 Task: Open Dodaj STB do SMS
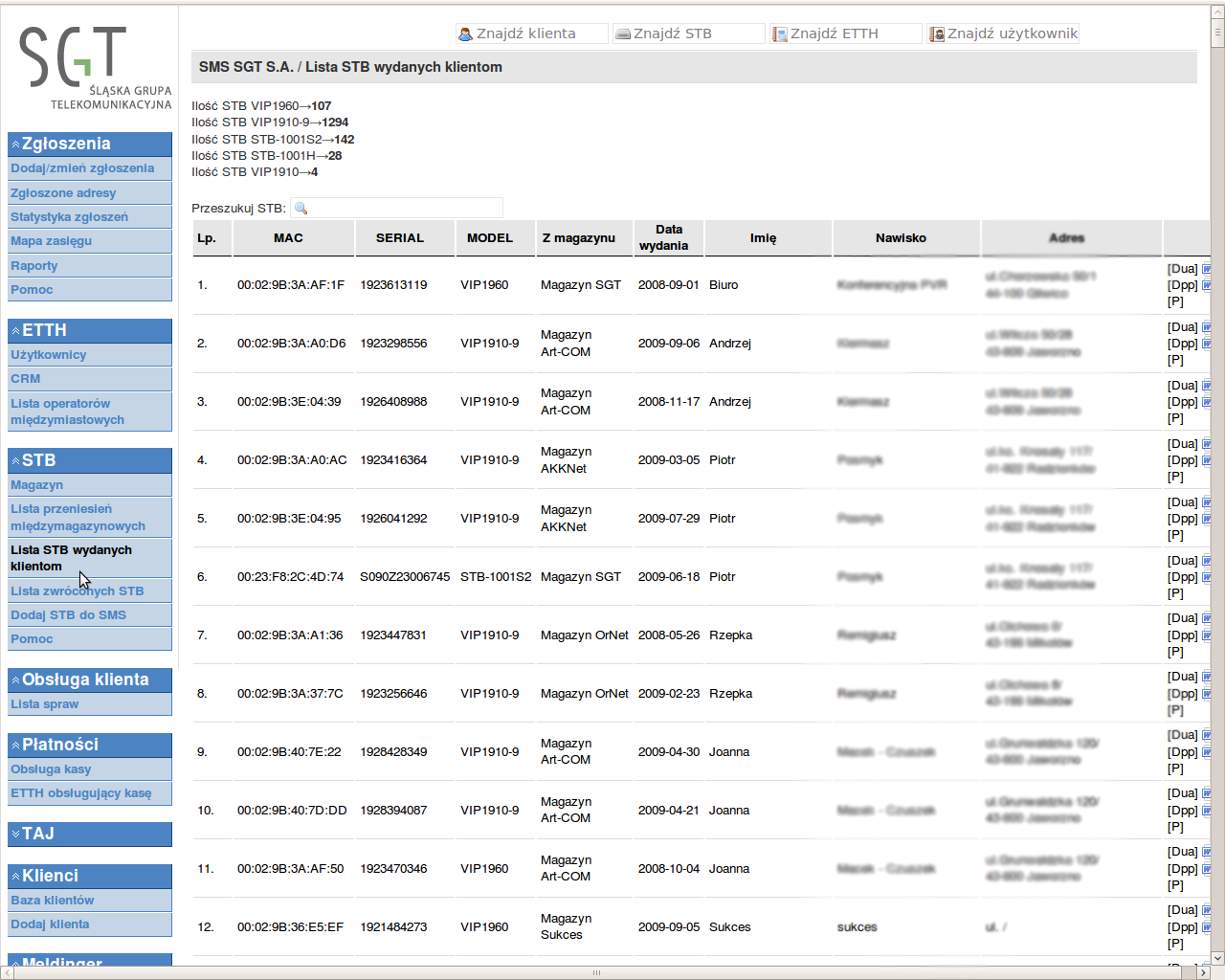coord(90,615)
